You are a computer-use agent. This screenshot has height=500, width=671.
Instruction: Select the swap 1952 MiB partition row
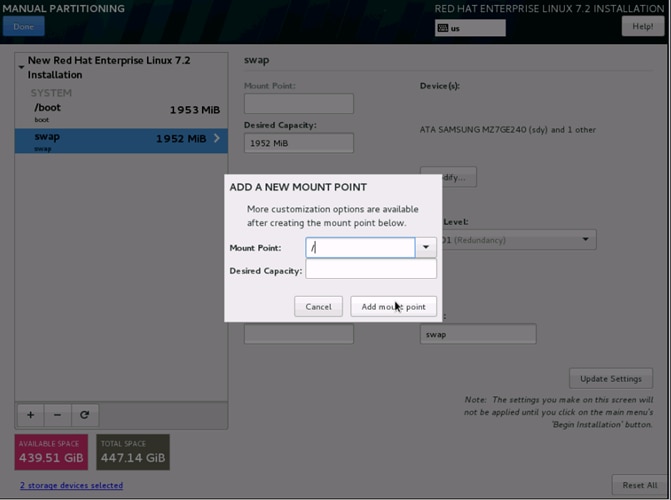(x=121, y=141)
